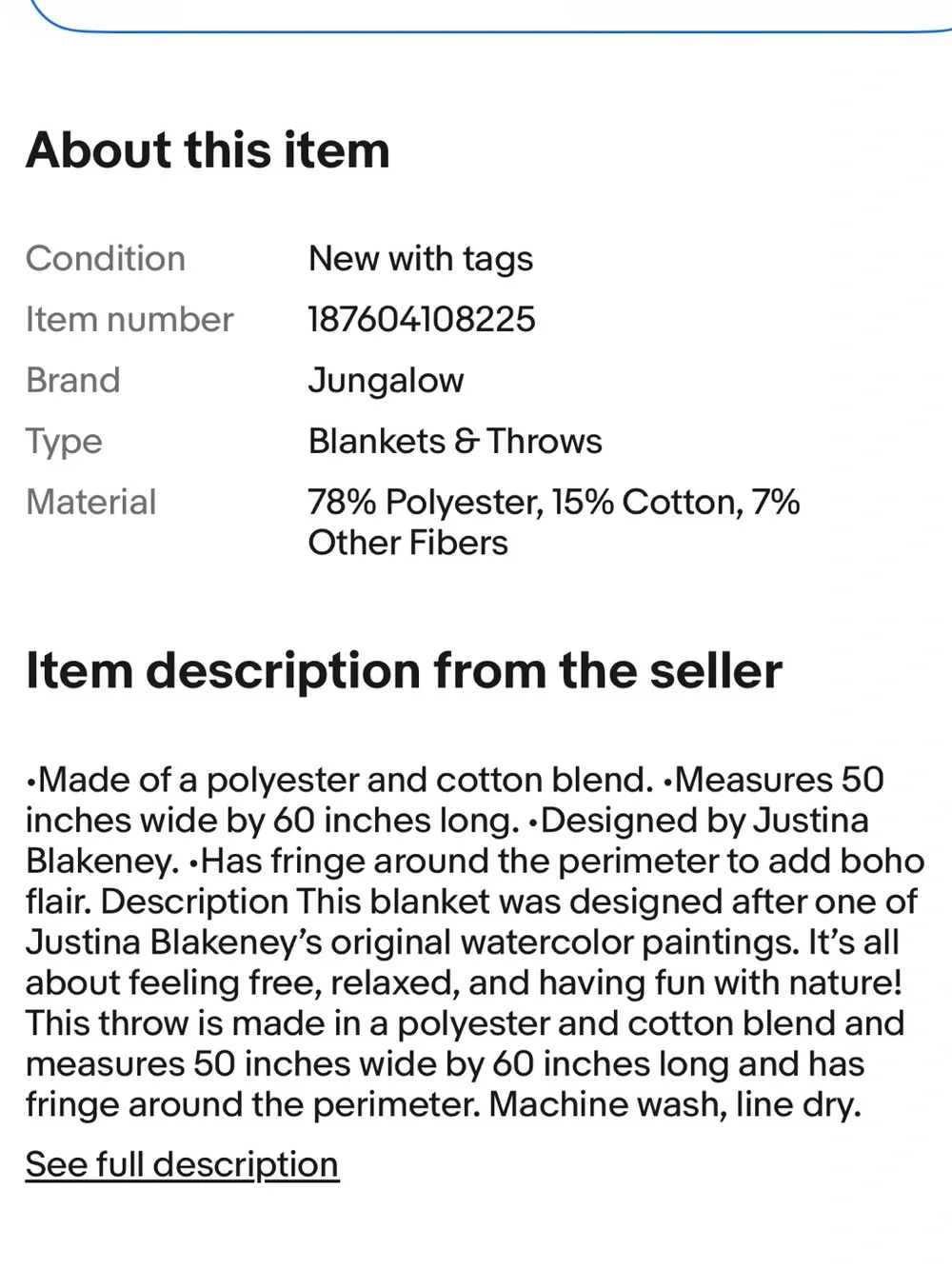Select the Item number label
The image size is (952, 1269).
[129, 319]
